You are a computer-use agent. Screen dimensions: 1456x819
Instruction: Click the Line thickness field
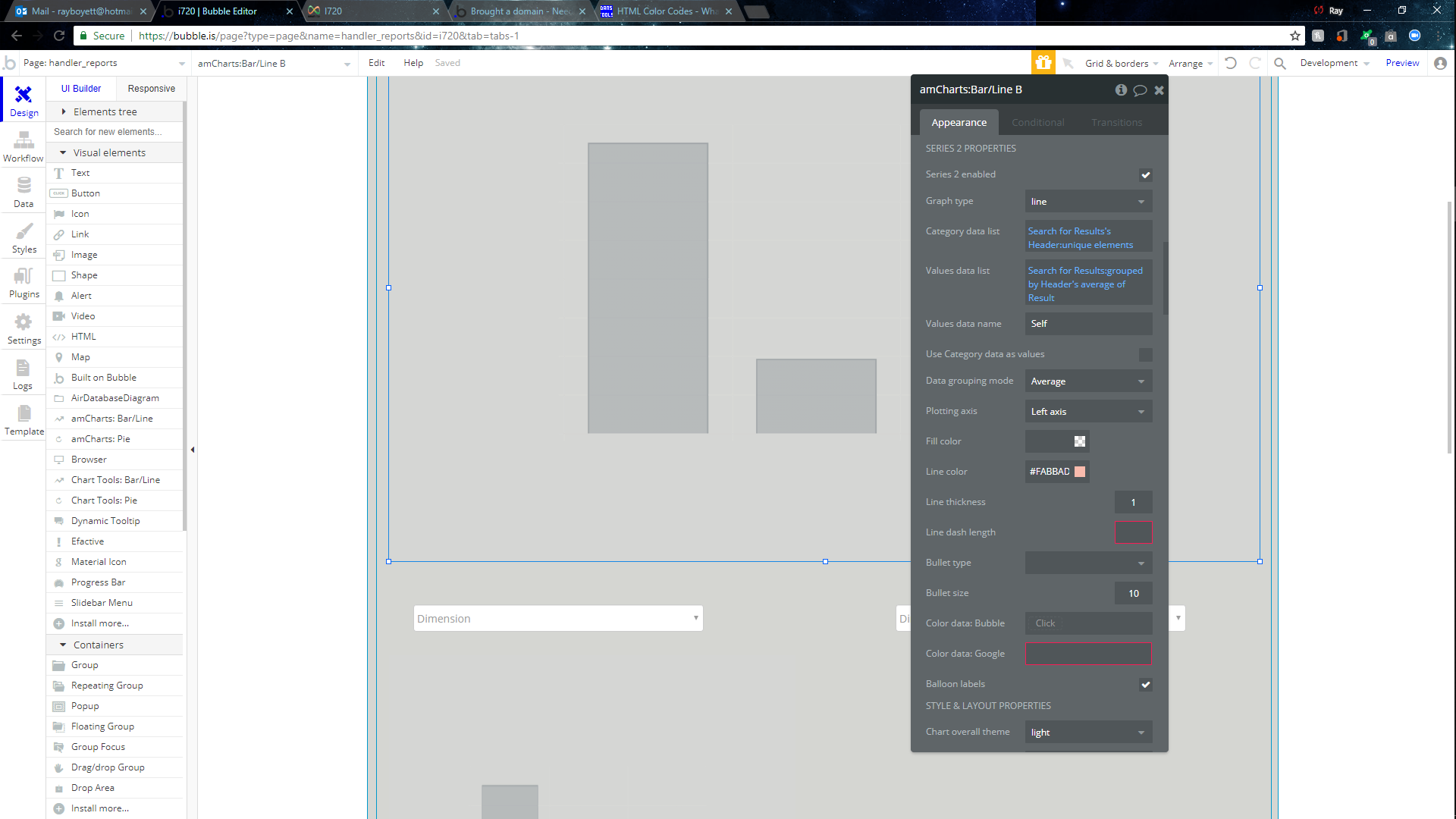1133,502
